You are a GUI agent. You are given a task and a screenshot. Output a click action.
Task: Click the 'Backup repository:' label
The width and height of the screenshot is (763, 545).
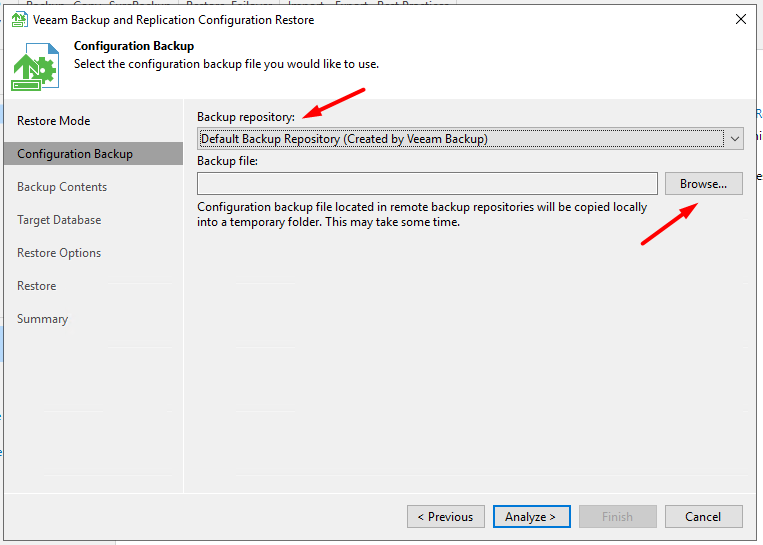click(246, 117)
